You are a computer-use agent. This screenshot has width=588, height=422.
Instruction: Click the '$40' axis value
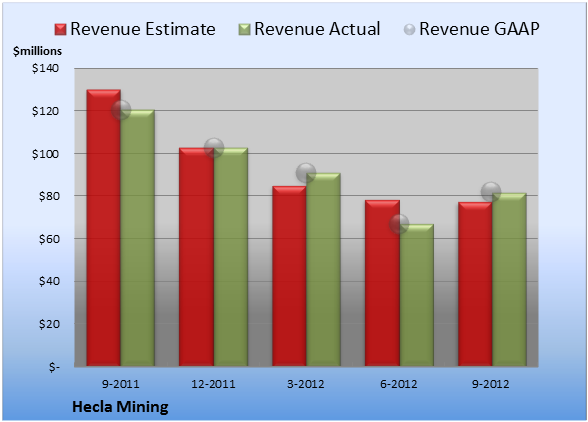(49, 281)
